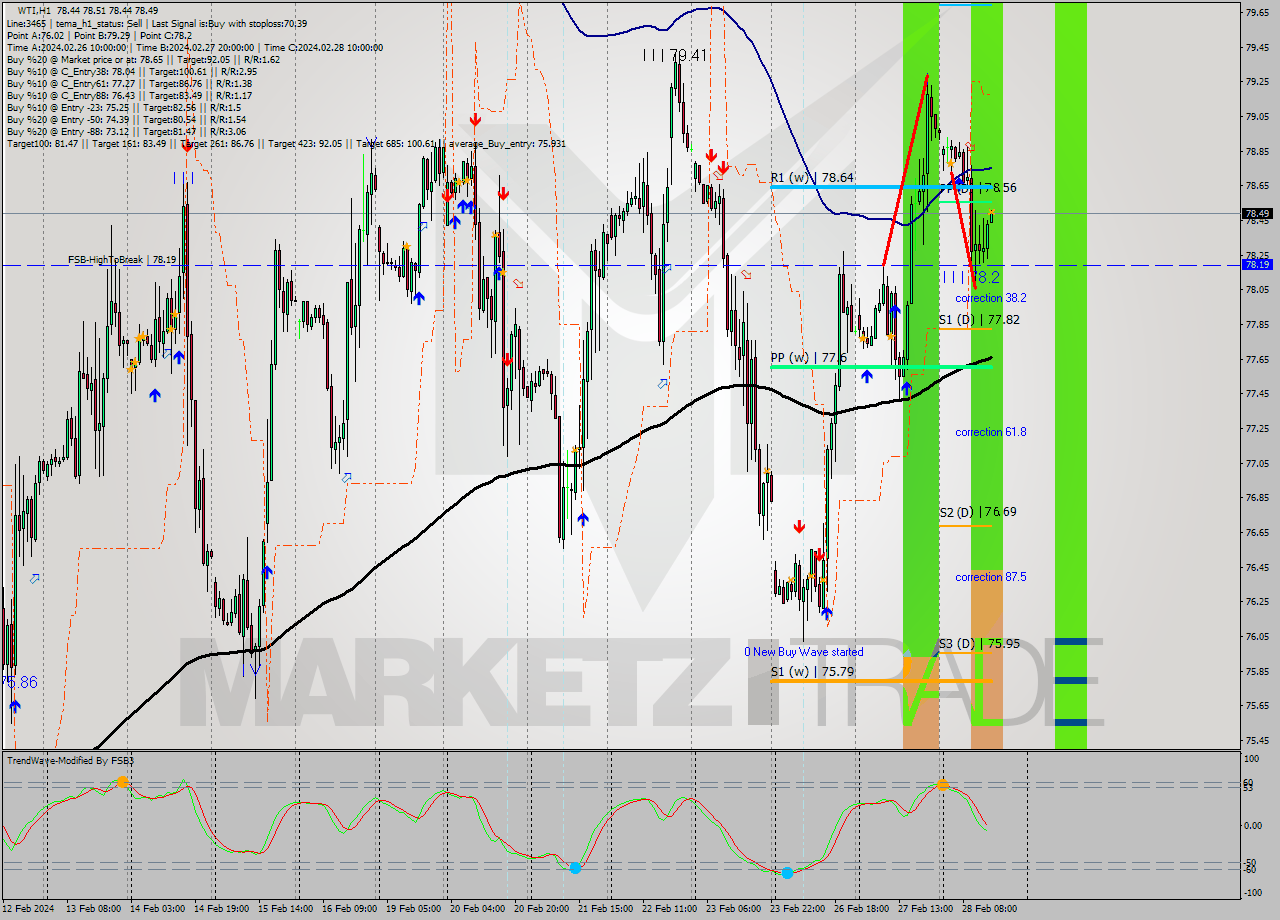This screenshot has width=1280, height=920.
Task: Click the 16 Feb 09:00 time label
Action: click(349, 909)
